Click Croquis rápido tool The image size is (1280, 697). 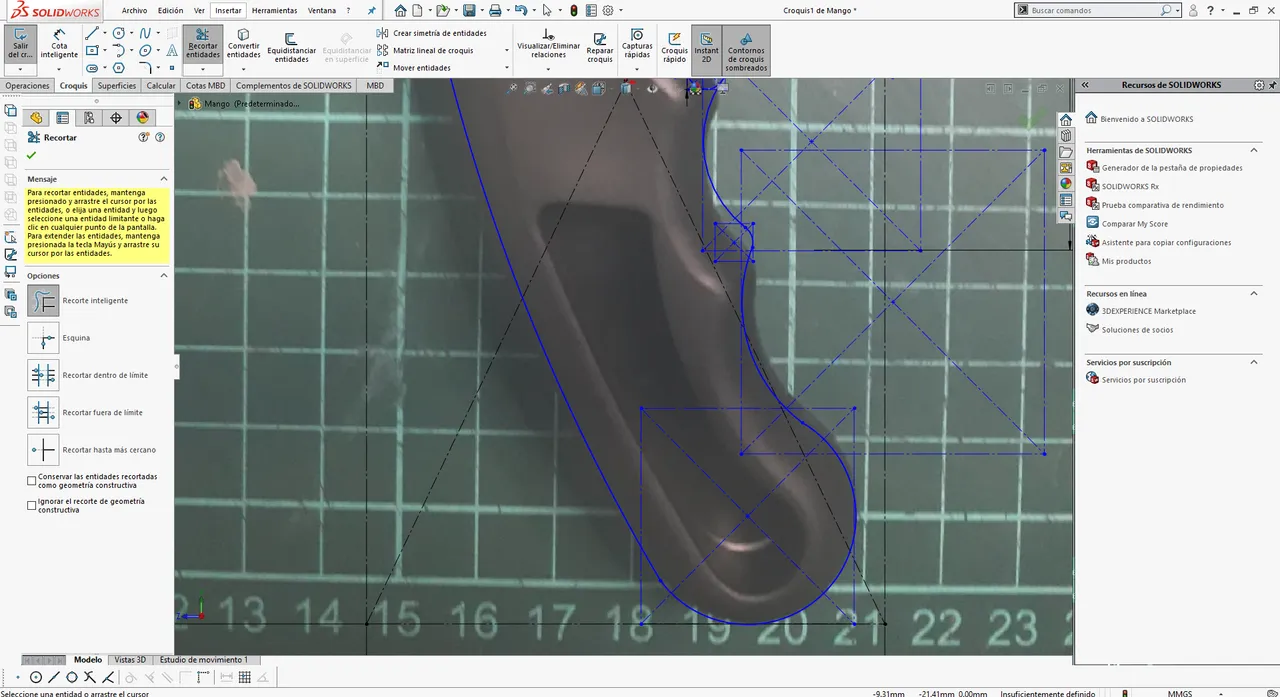tap(674, 48)
